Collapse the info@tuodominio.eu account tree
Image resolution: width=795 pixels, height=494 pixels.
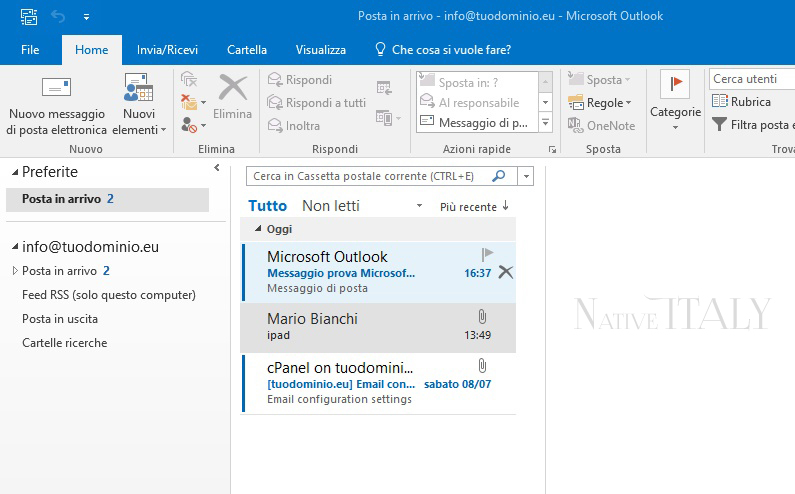15,247
